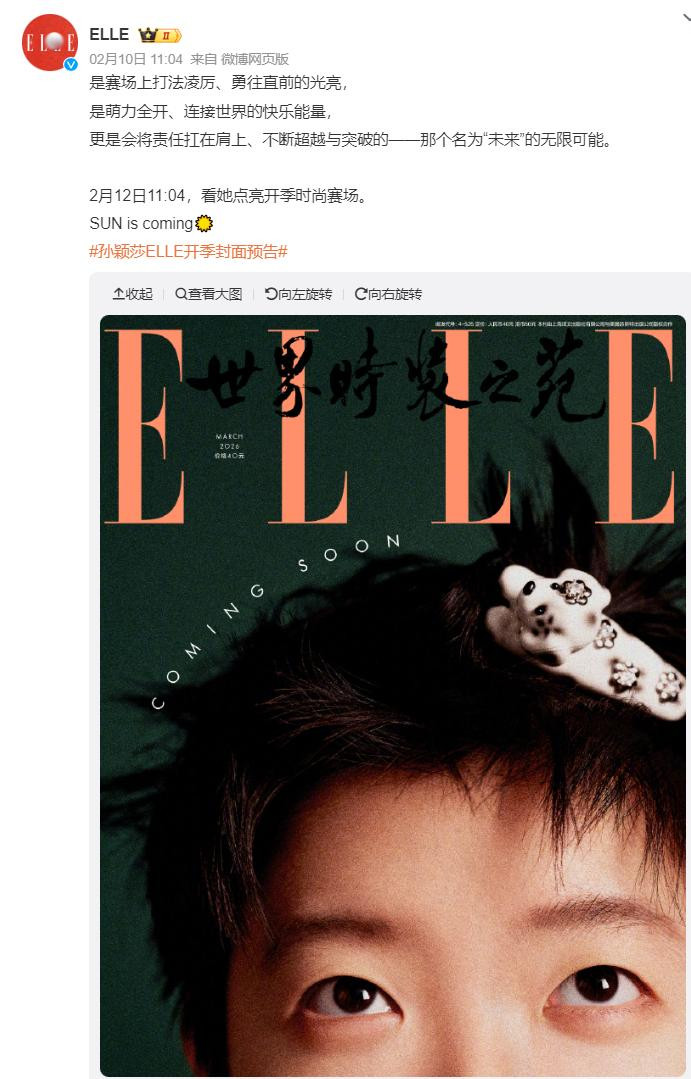Click the first orange E of ELLE masthead
This screenshot has width=691, height=1079.
point(145,427)
